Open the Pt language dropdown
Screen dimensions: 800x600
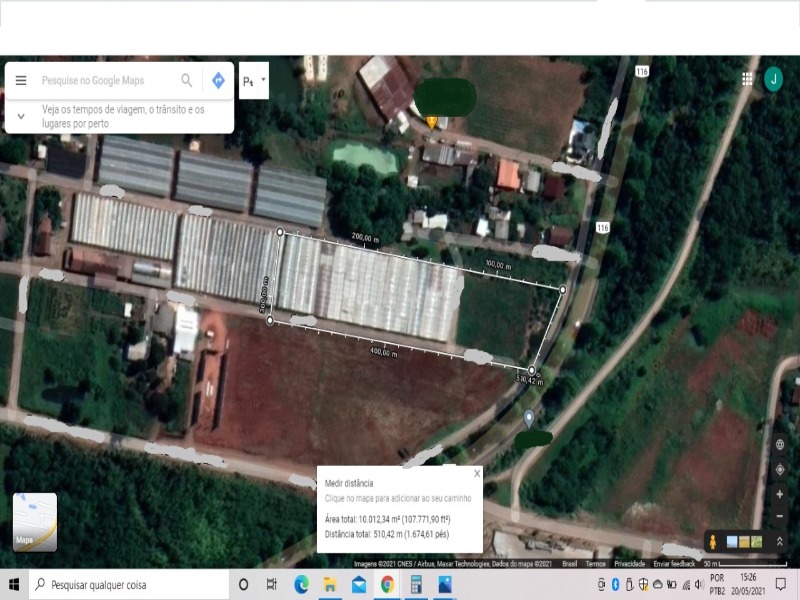tap(254, 81)
